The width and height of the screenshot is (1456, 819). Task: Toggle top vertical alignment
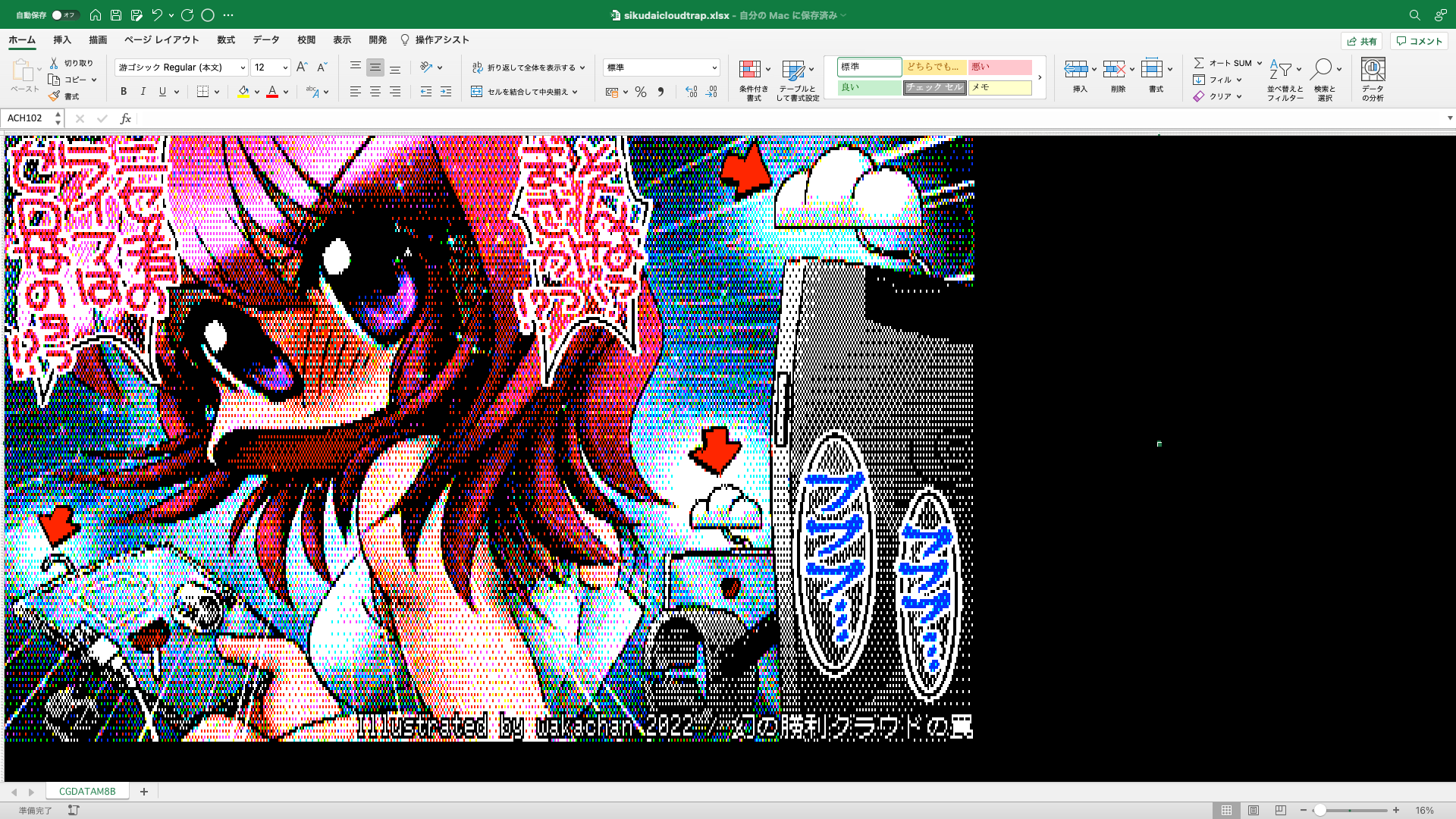tap(355, 67)
